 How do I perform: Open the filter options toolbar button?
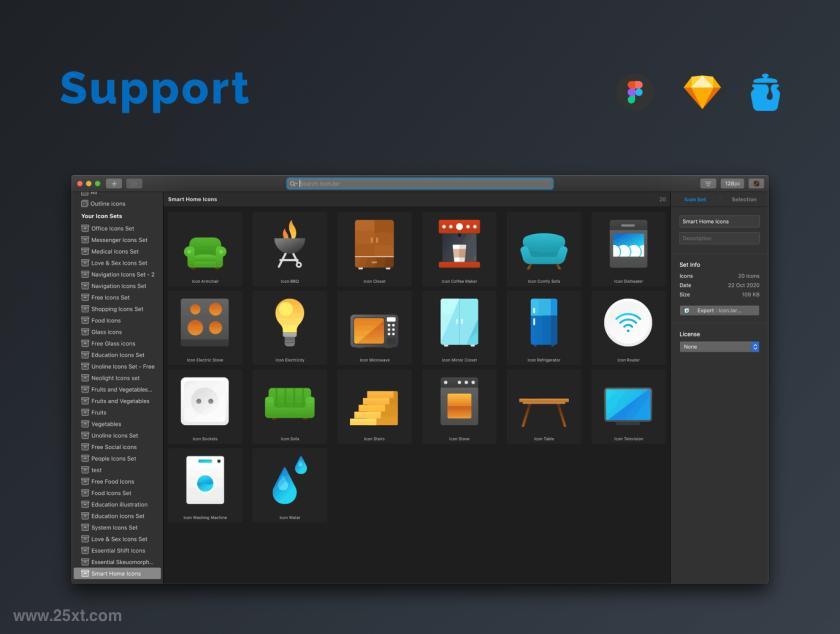click(708, 184)
